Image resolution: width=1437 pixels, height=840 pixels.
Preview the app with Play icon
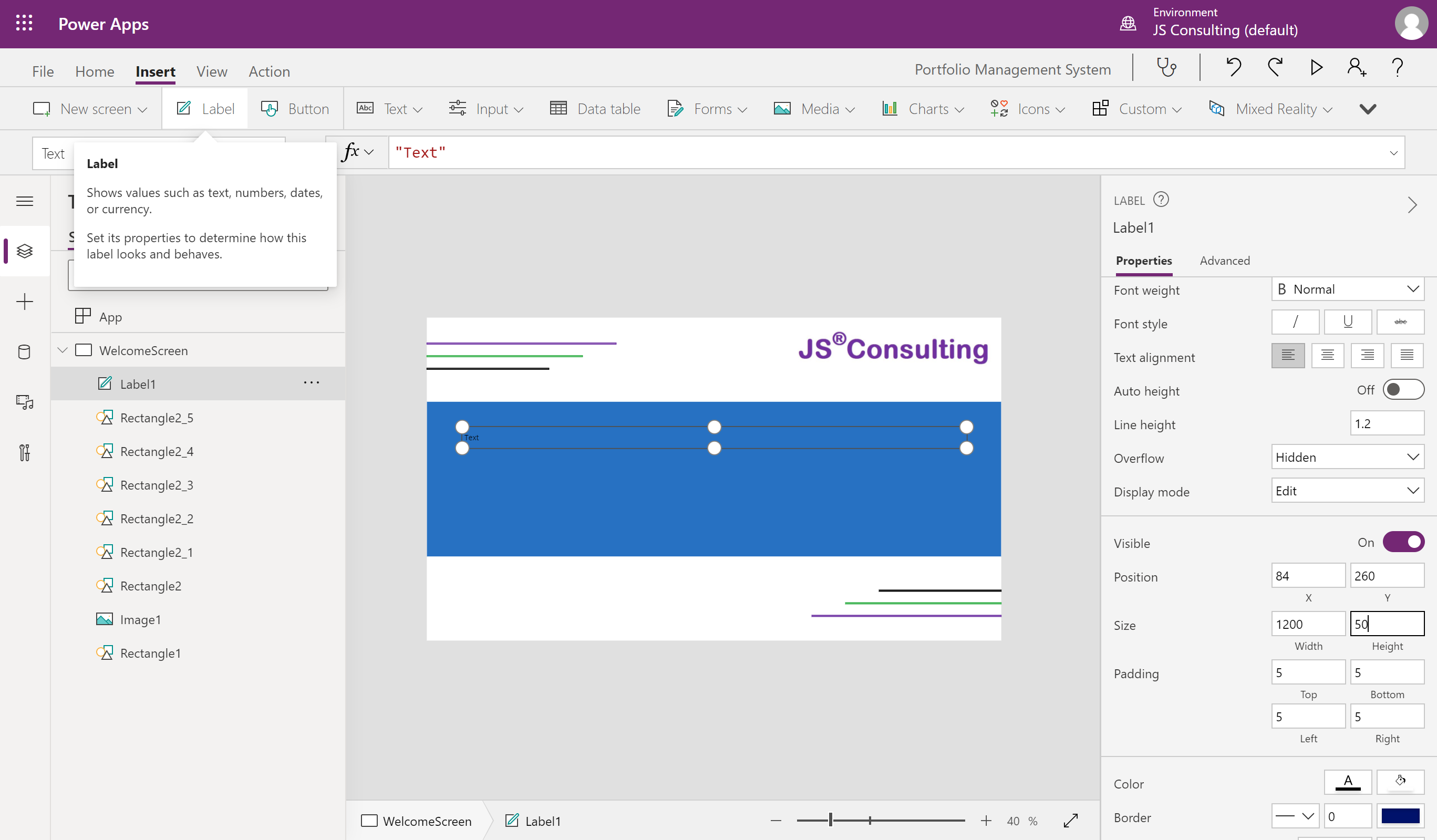click(1316, 68)
